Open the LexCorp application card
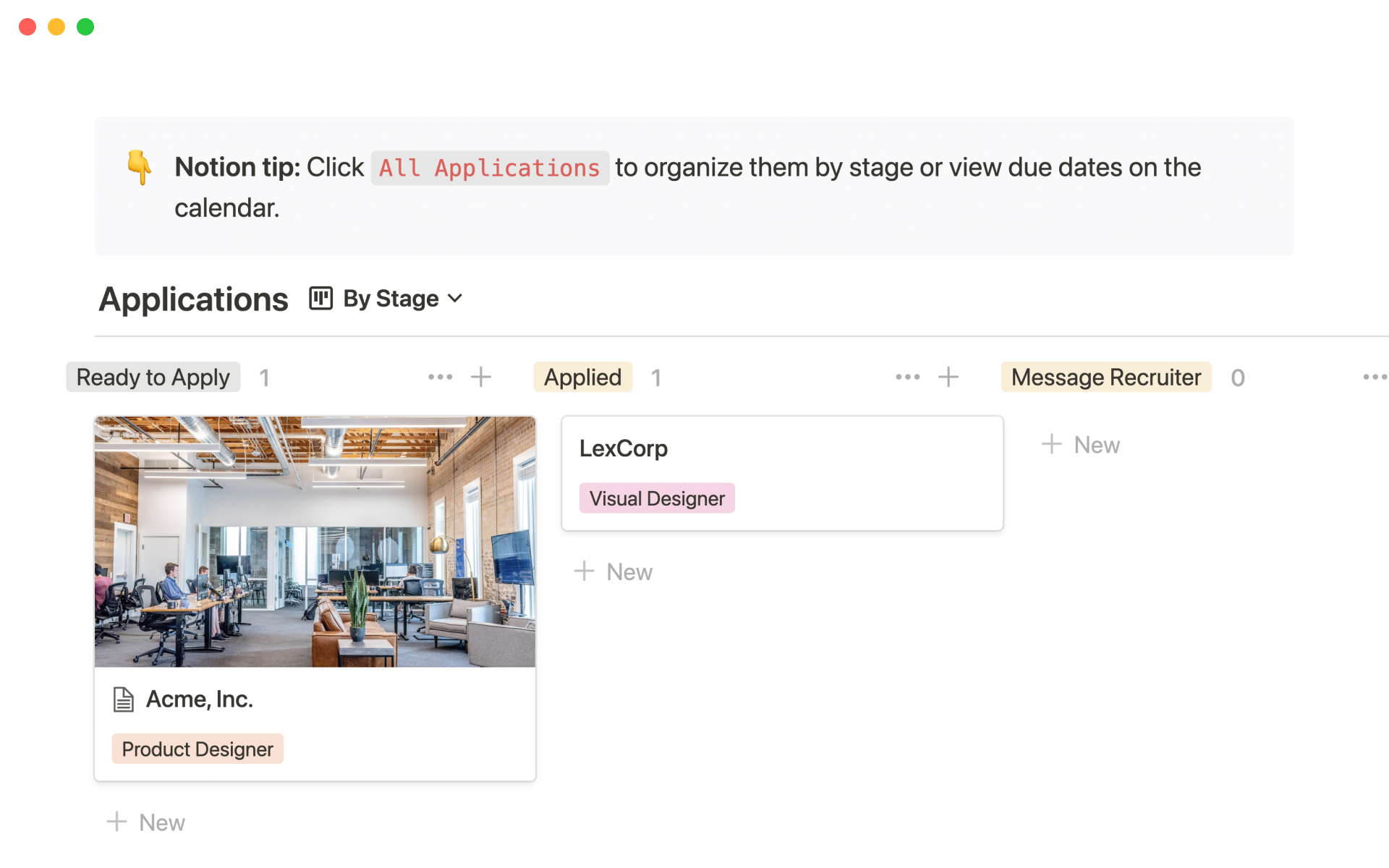This screenshot has height=868, width=1389. coord(781,449)
